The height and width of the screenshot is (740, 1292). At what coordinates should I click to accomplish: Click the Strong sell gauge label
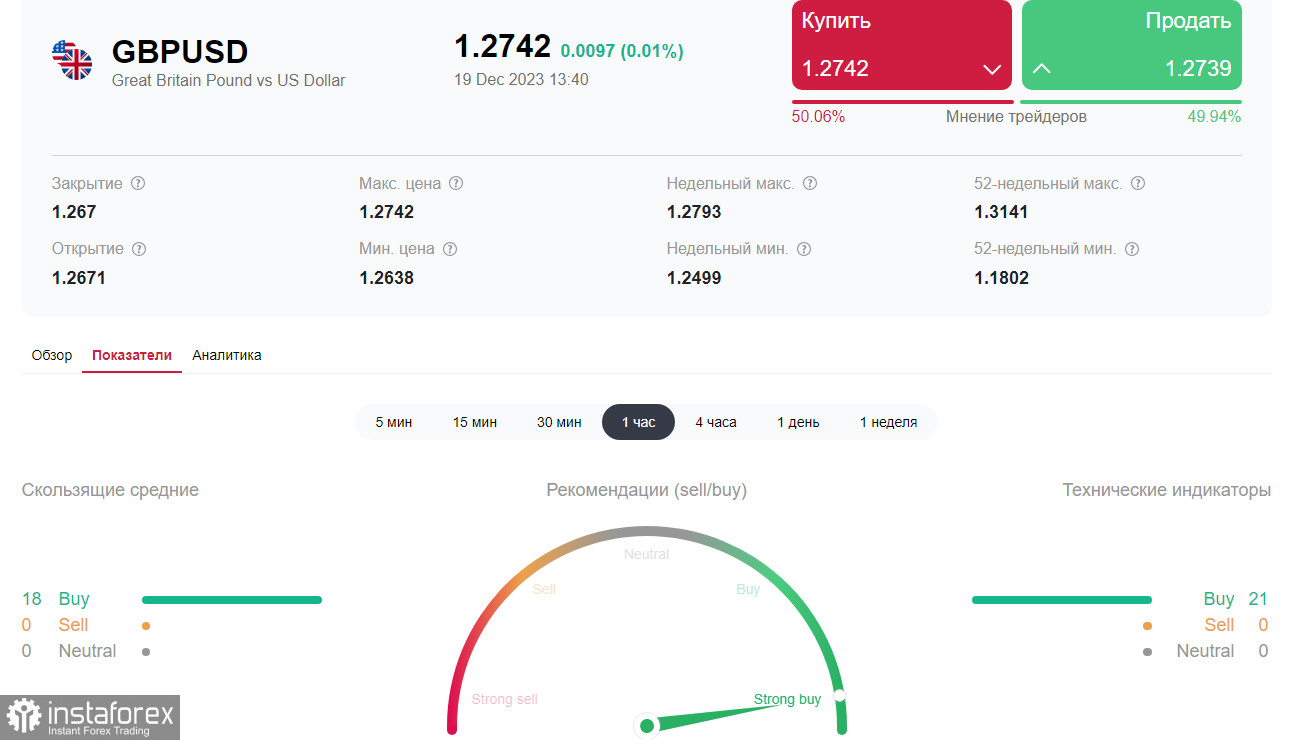tap(504, 699)
